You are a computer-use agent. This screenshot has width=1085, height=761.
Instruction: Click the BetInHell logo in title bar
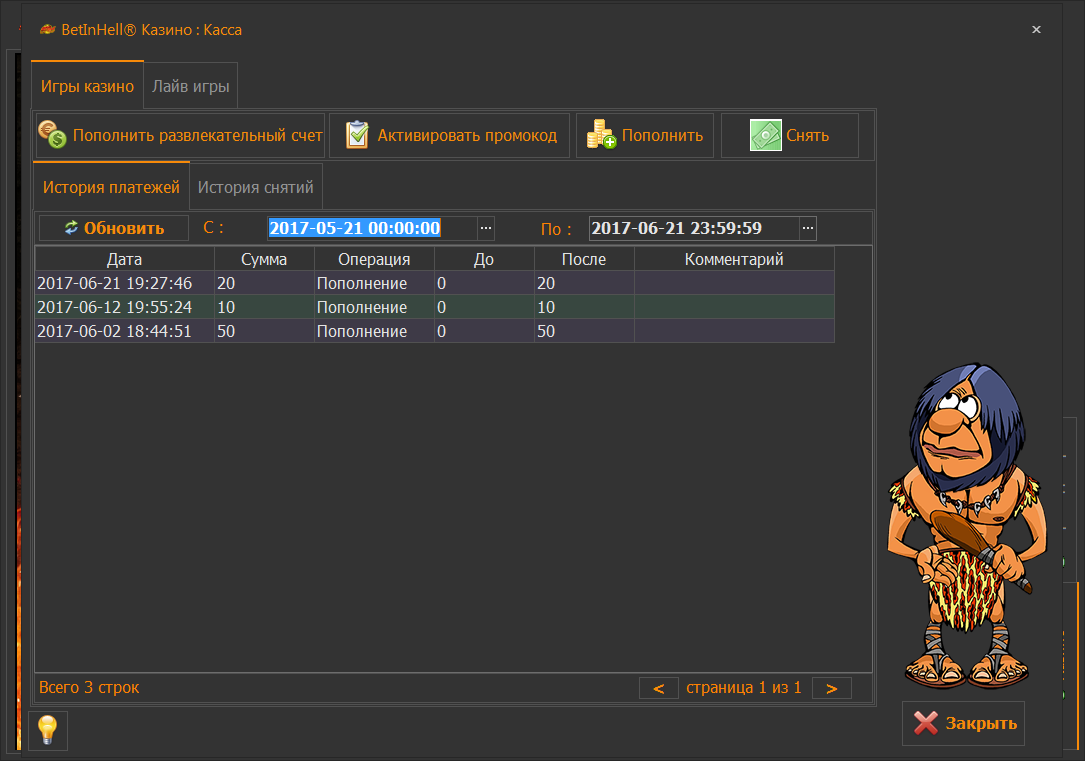(46, 29)
